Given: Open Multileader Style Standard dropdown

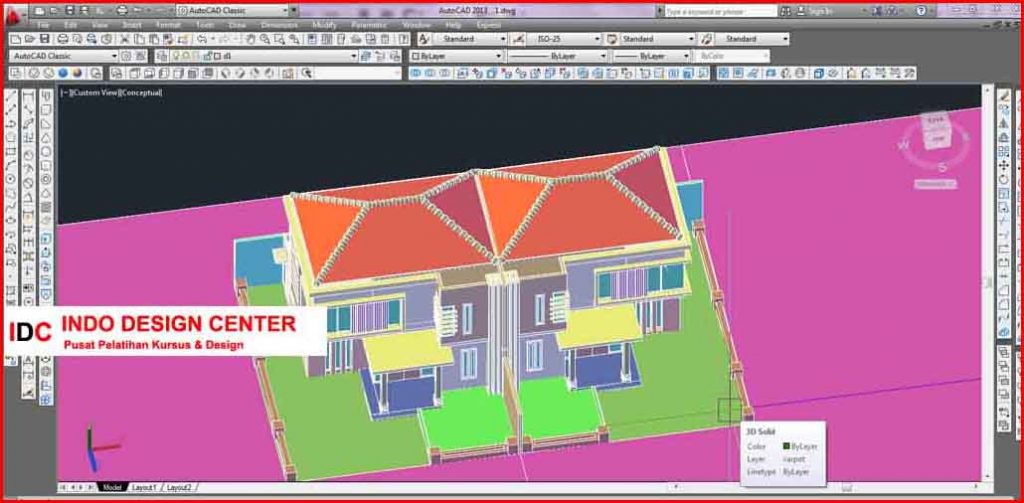Looking at the screenshot, I should pos(785,39).
